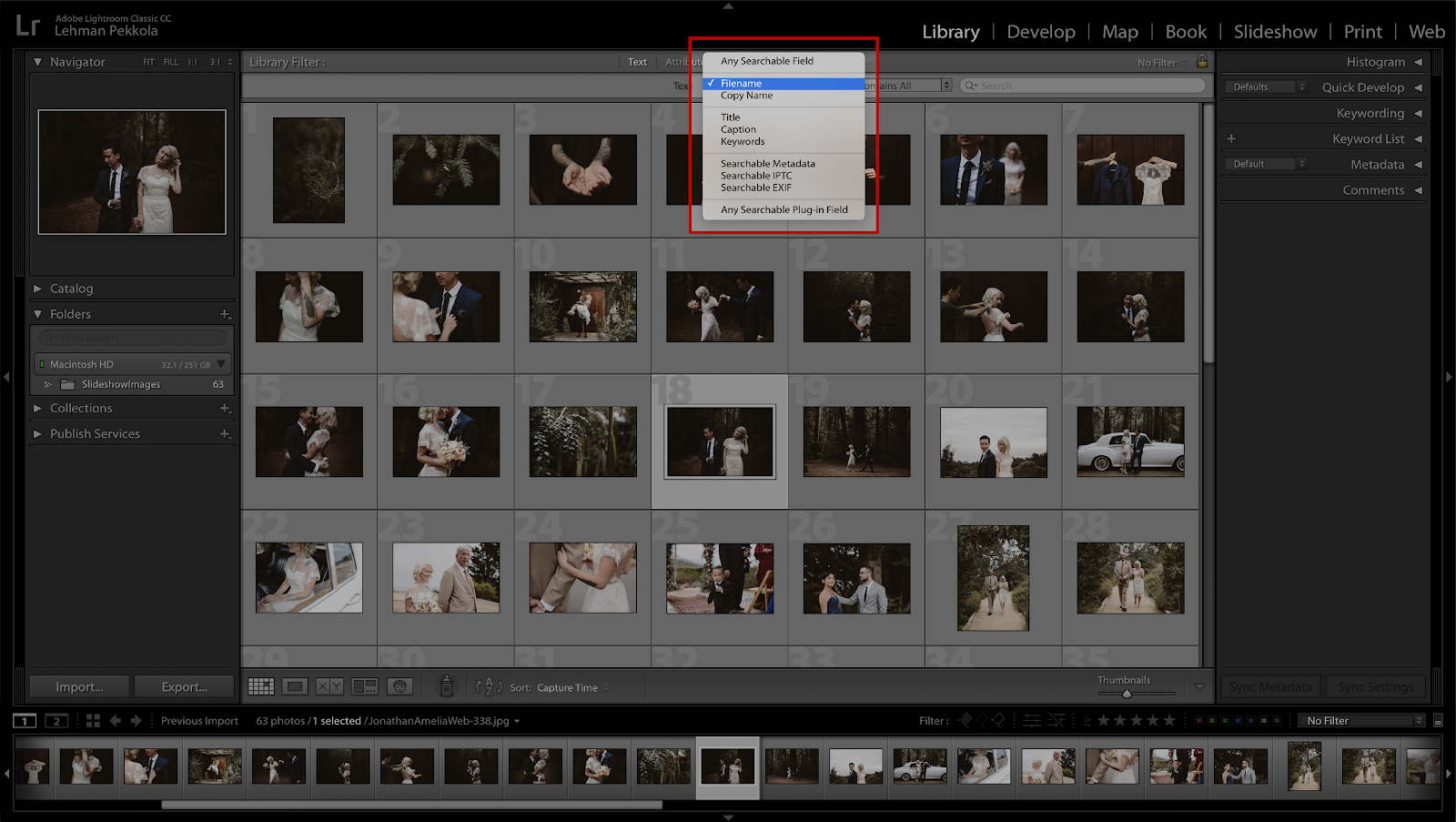Open Survey view
The image size is (1456, 822).
365,686
